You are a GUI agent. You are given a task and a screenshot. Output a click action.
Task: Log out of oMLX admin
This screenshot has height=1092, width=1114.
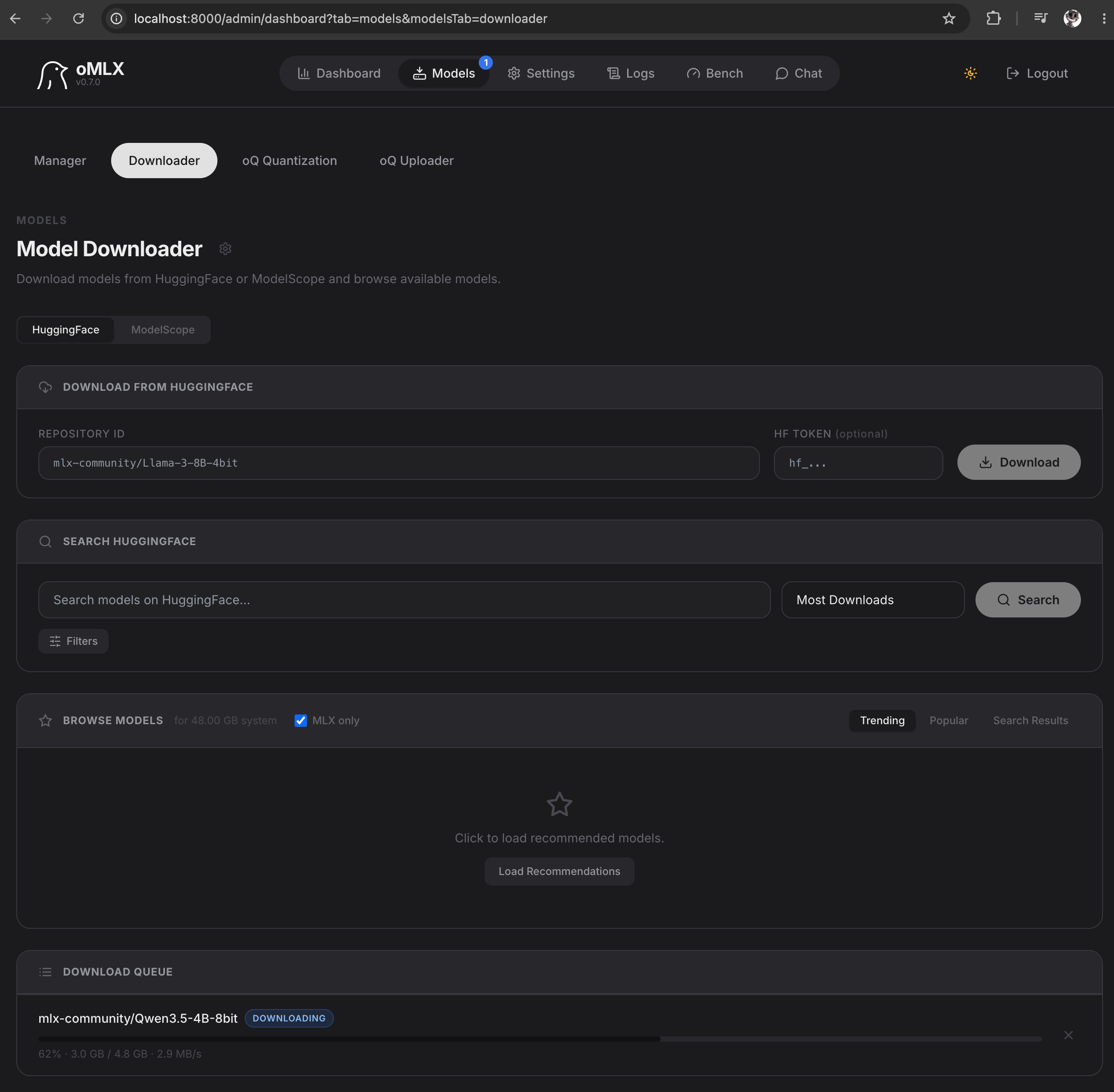pos(1037,73)
